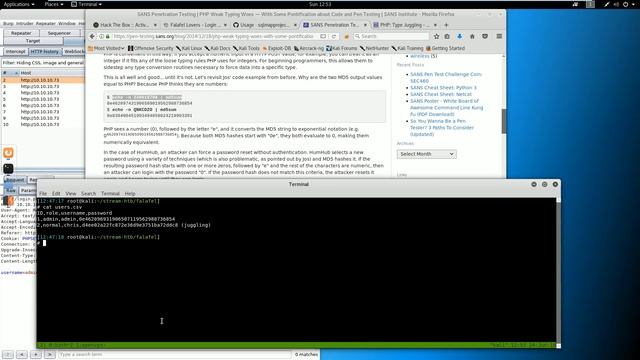Screen dimensions: 640x360
Task: Open the Kali Training bookmark
Action: 407,48
